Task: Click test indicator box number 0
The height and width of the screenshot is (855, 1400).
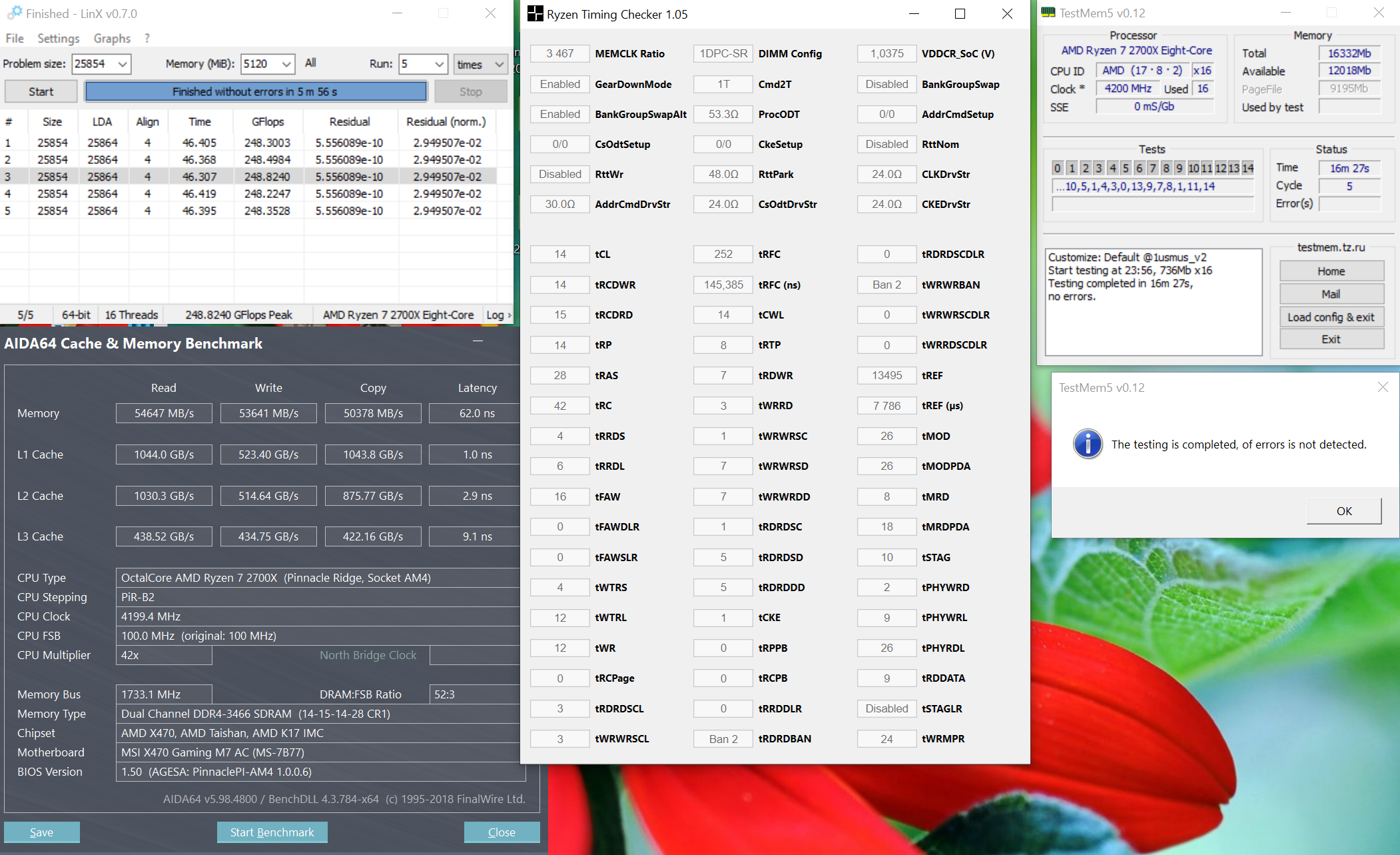Action: tap(1058, 168)
